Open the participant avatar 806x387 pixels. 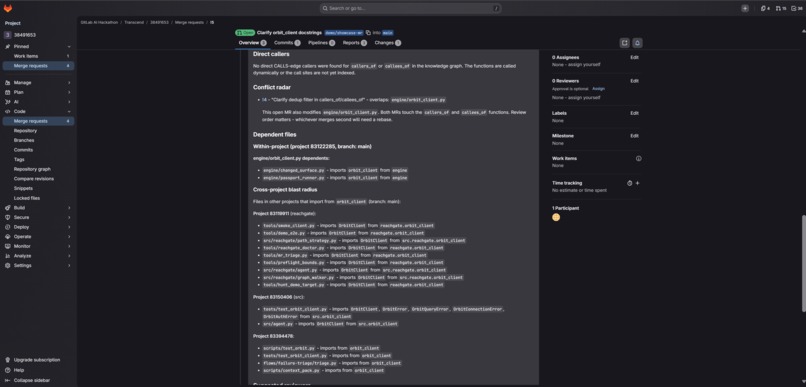[x=556, y=217]
